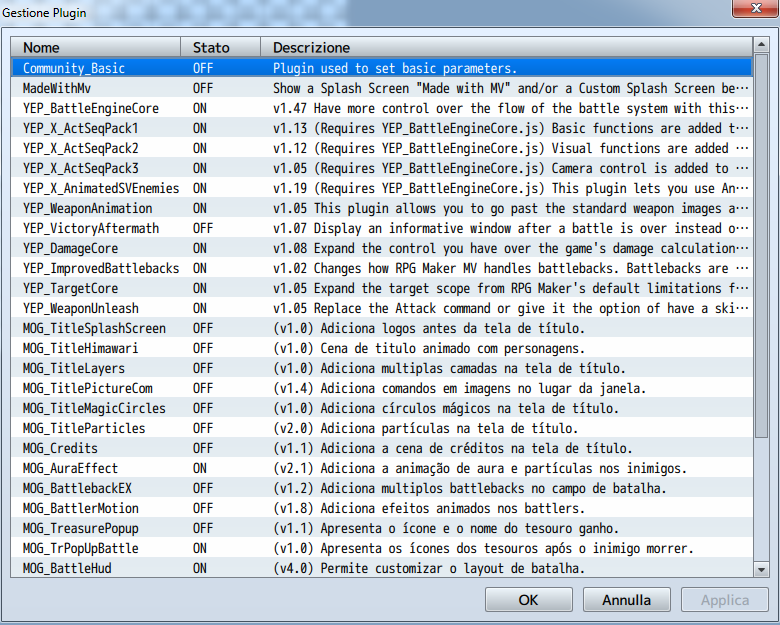
Task: Click the OK button
Action: (x=528, y=600)
